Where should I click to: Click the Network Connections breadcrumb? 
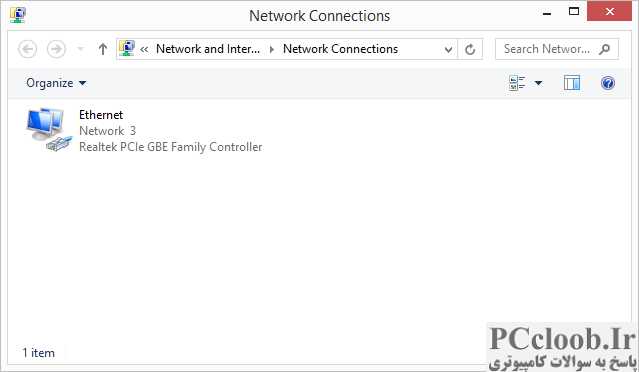(x=340, y=49)
